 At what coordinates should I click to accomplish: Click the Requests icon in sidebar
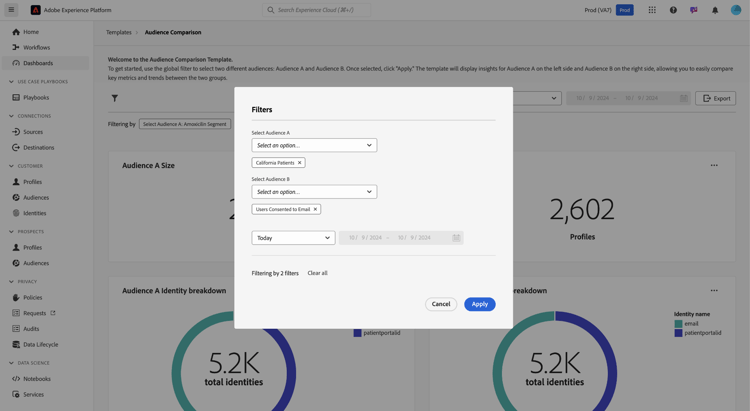click(x=16, y=313)
